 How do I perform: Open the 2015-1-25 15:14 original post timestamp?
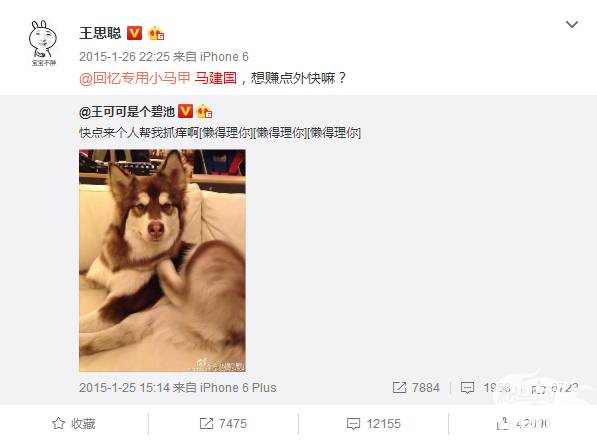coord(124,388)
